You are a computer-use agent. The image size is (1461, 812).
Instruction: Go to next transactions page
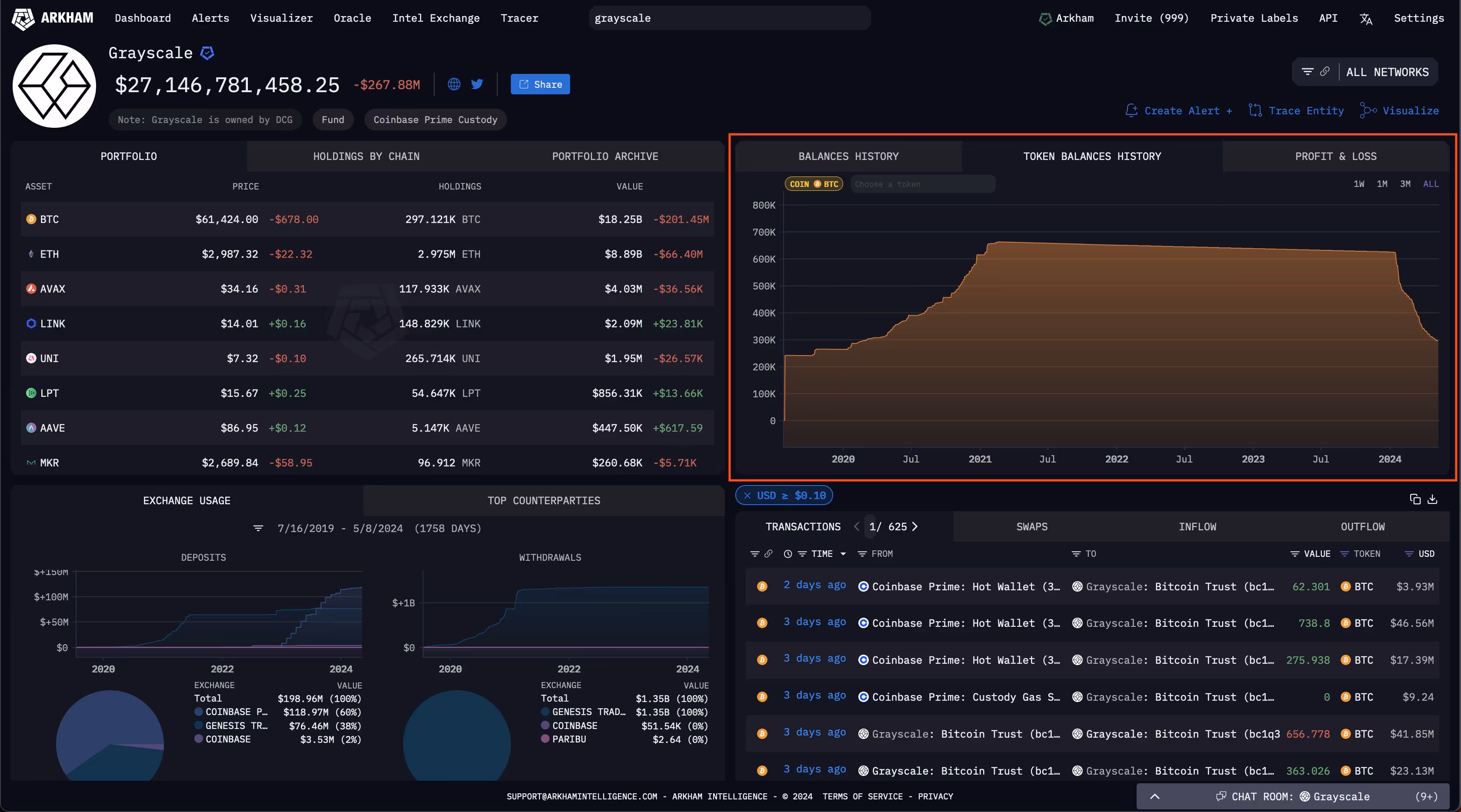[915, 527]
